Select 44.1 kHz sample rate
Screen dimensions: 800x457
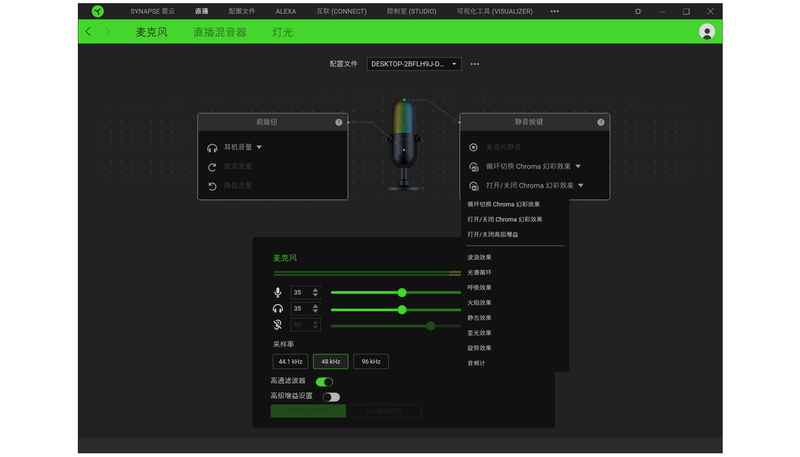[290, 362]
